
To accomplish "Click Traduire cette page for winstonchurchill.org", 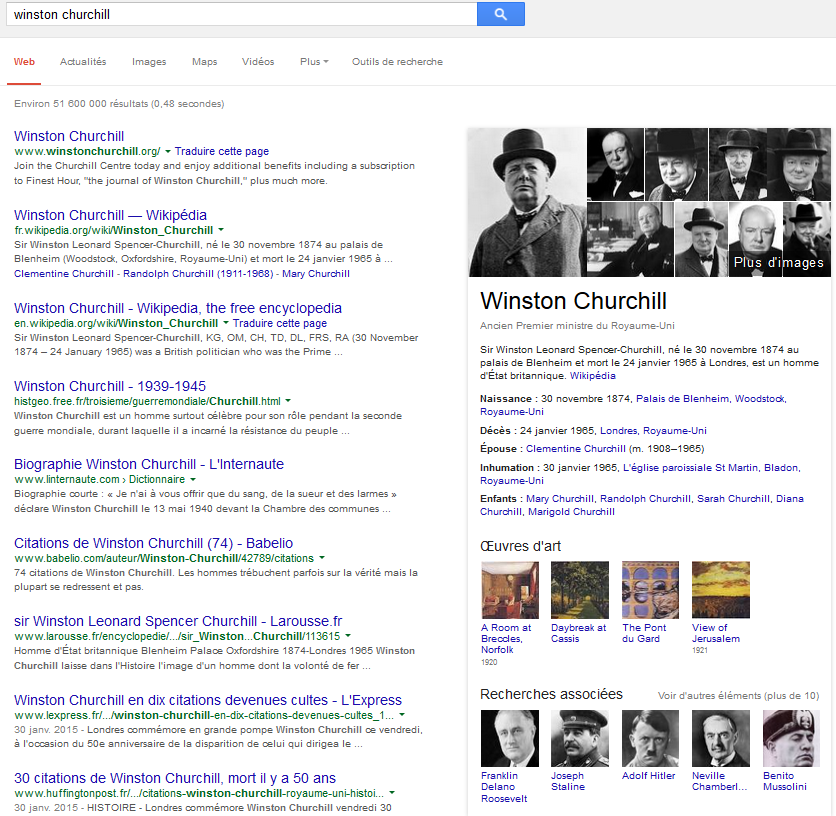I will 222,151.
